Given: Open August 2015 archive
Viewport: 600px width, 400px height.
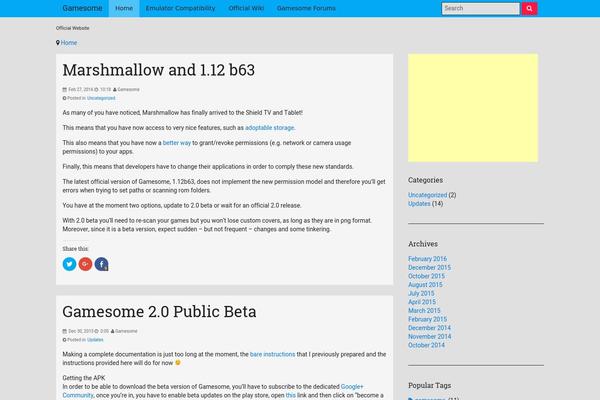Looking at the screenshot, I should 425,285.
